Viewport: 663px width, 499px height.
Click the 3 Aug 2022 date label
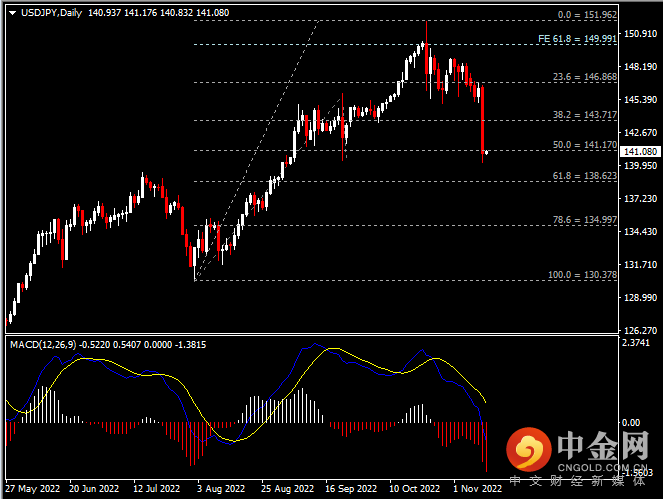(221, 489)
